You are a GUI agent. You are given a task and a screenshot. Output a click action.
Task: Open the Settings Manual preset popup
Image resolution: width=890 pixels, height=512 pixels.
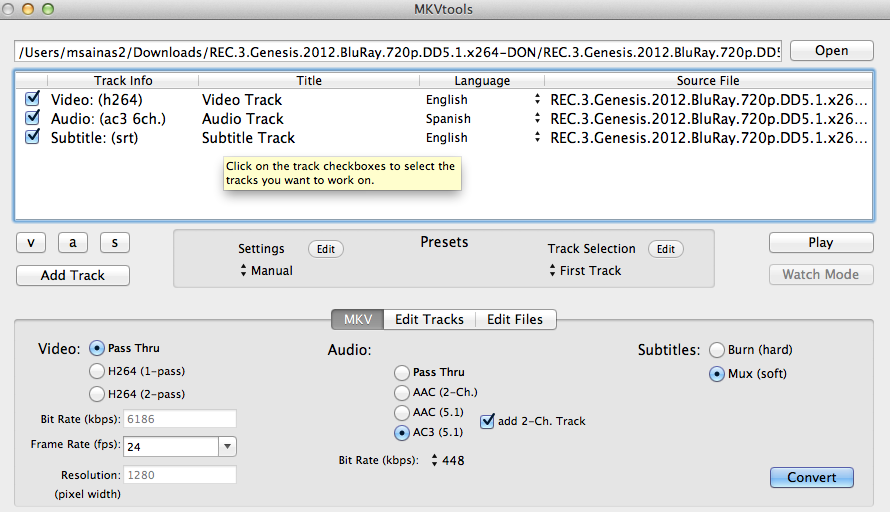266,271
